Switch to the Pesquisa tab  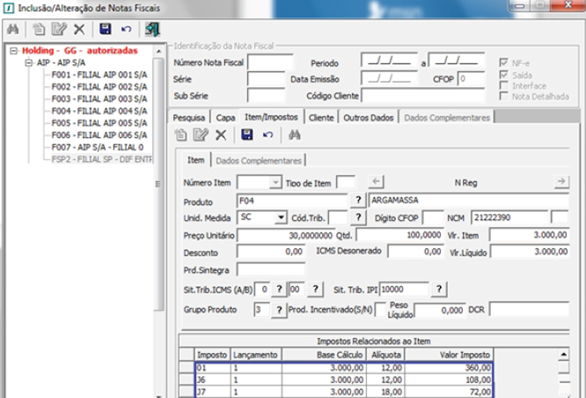tap(189, 118)
